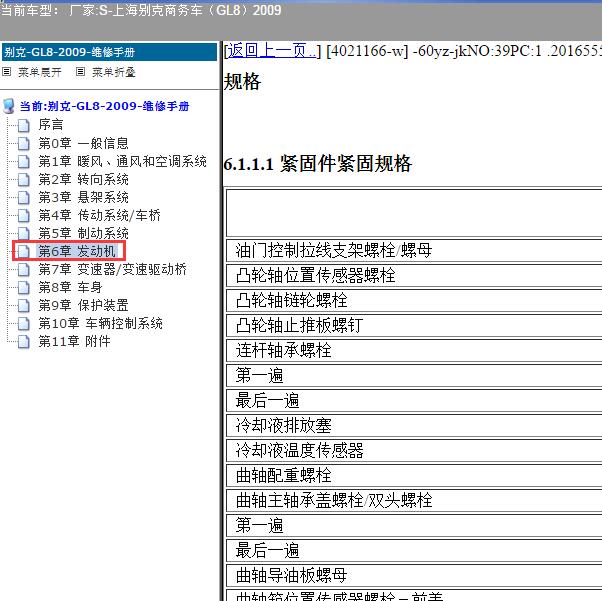This screenshot has height=601, width=602.
Task: Open chapter 第5章 制动系统
Action: [x=83, y=233]
